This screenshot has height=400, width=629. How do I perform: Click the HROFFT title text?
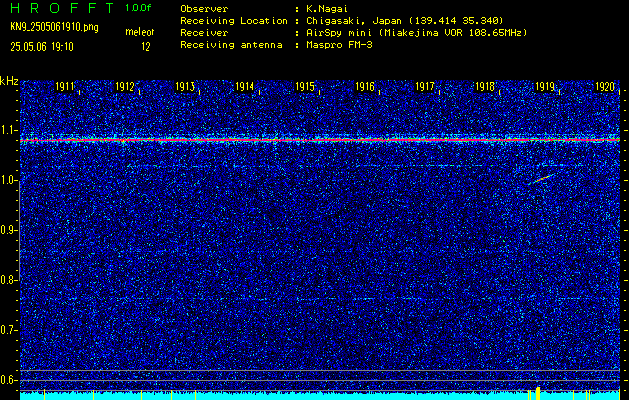click(62, 8)
